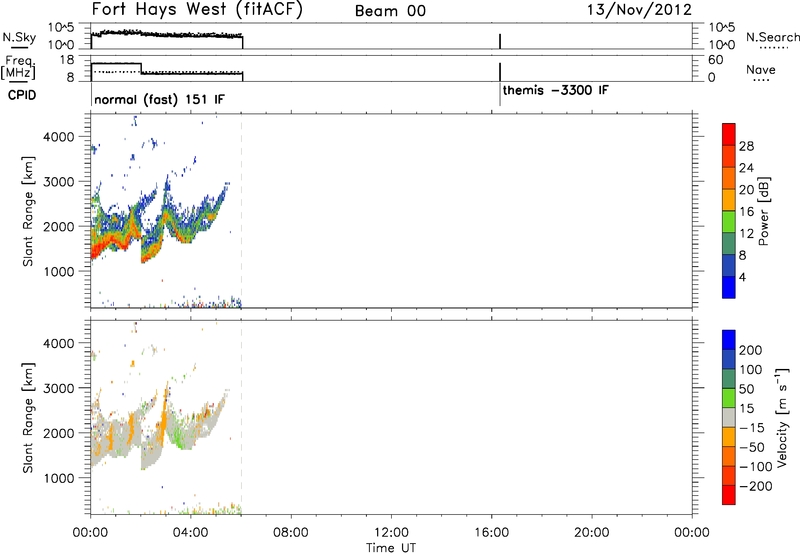This screenshot has width=800, height=554.
Task: Click the '20:00' time axis label
Action: click(592, 533)
